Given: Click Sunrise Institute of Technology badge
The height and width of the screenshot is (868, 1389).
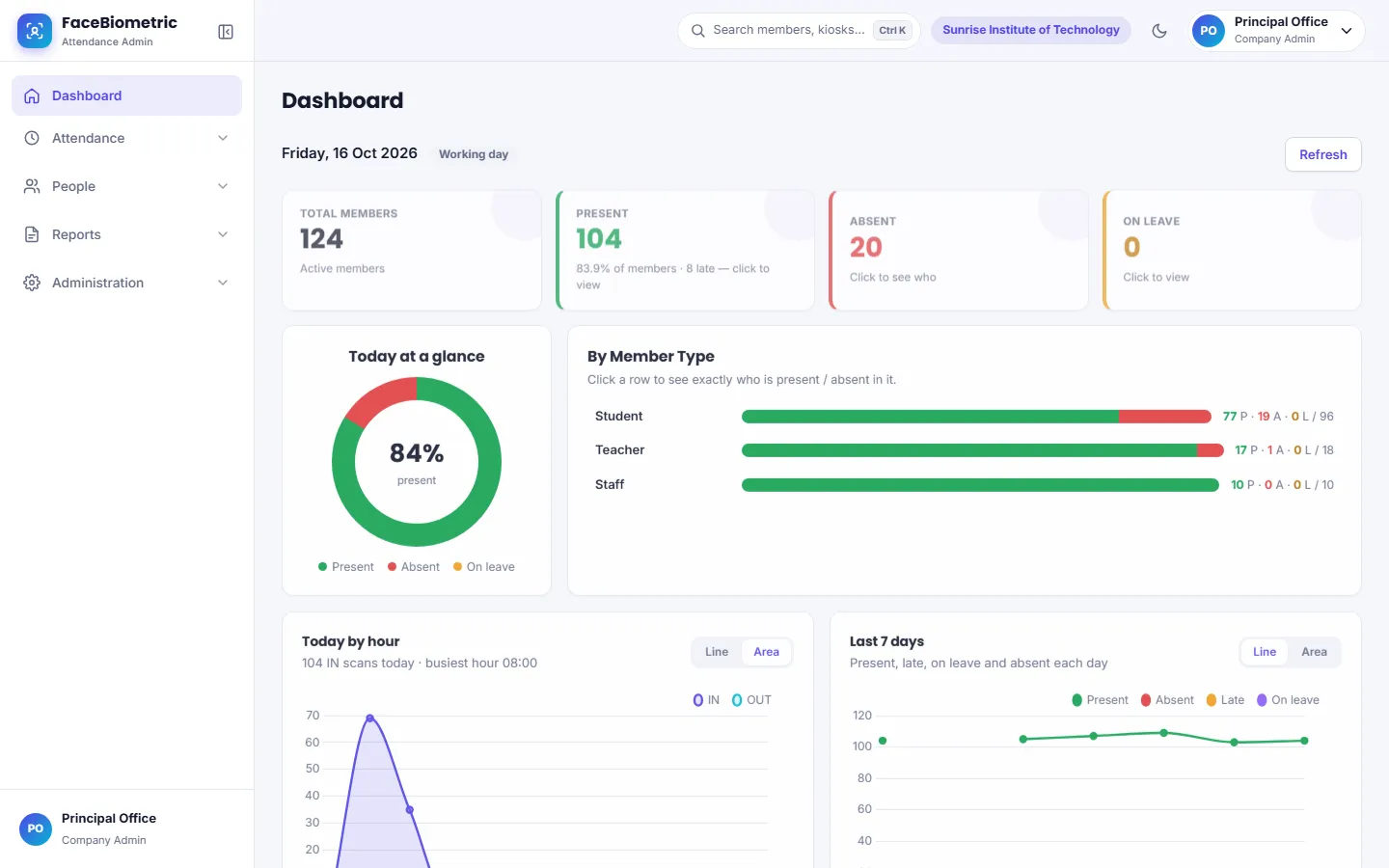Looking at the screenshot, I should point(1031,30).
